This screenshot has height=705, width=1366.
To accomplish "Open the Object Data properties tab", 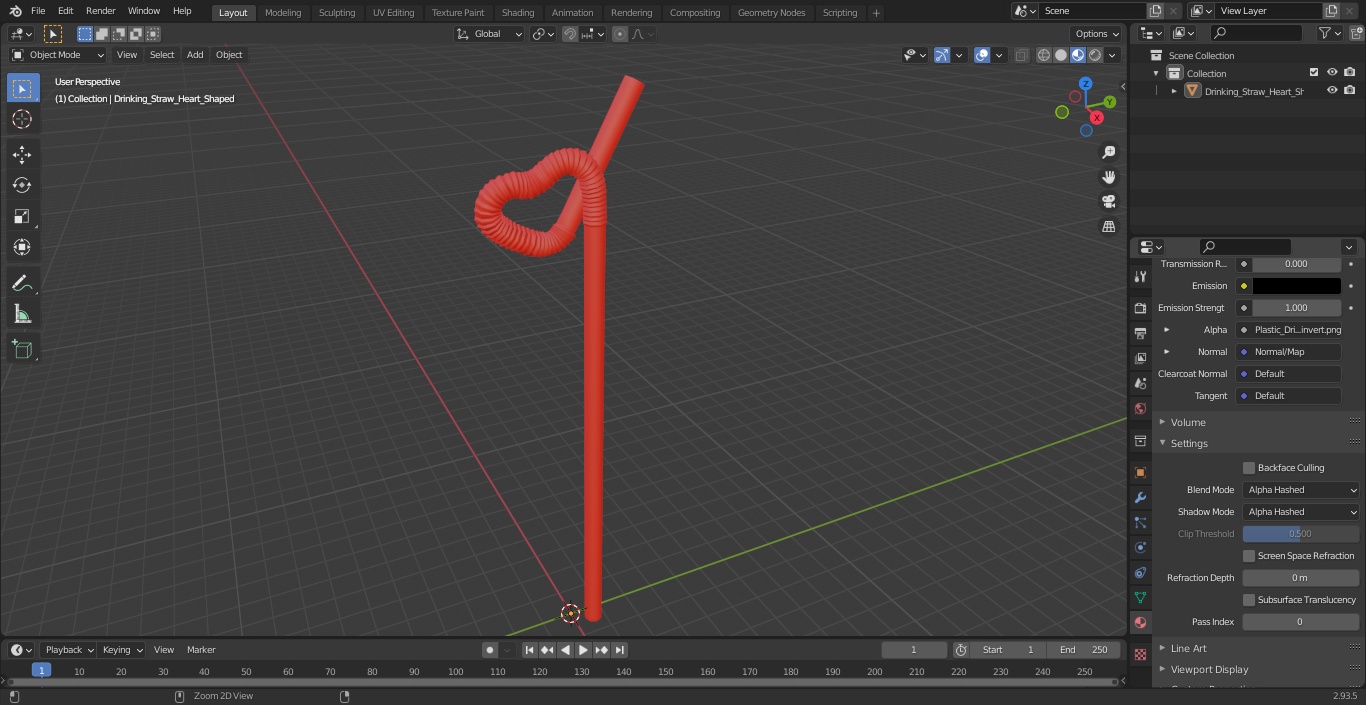I will (1140, 597).
